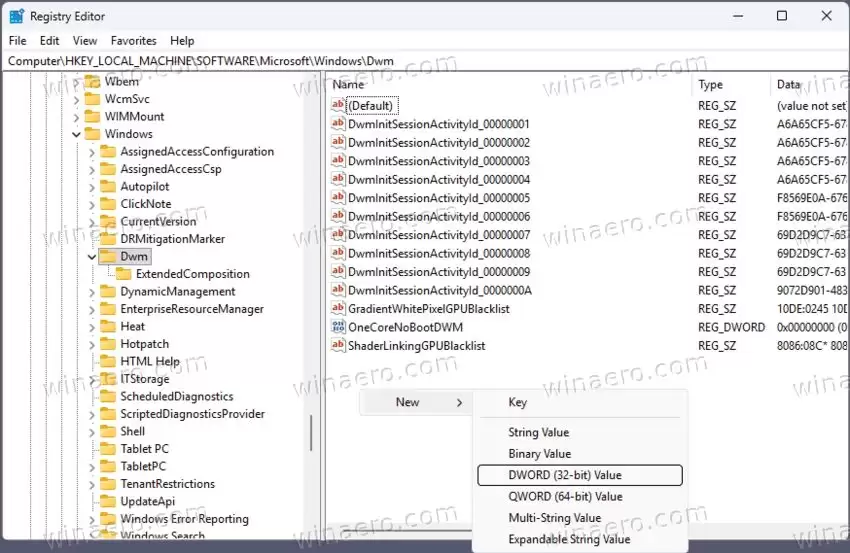The height and width of the screenshot is (553, 850).
Task: Click the Autopilot folder icon
Action: coord(108,186)
